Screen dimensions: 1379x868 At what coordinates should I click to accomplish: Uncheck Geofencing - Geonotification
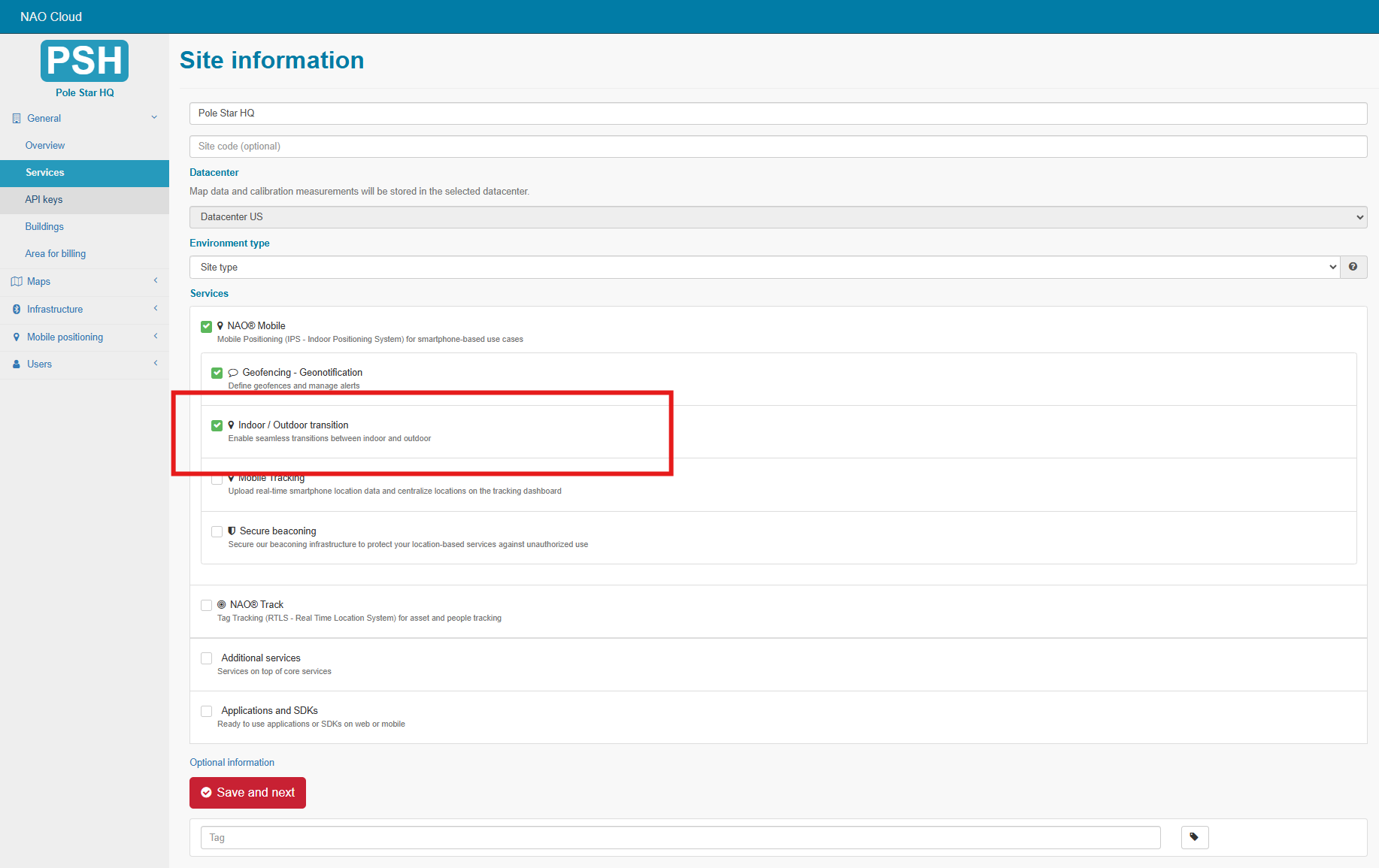coord(217,373)
